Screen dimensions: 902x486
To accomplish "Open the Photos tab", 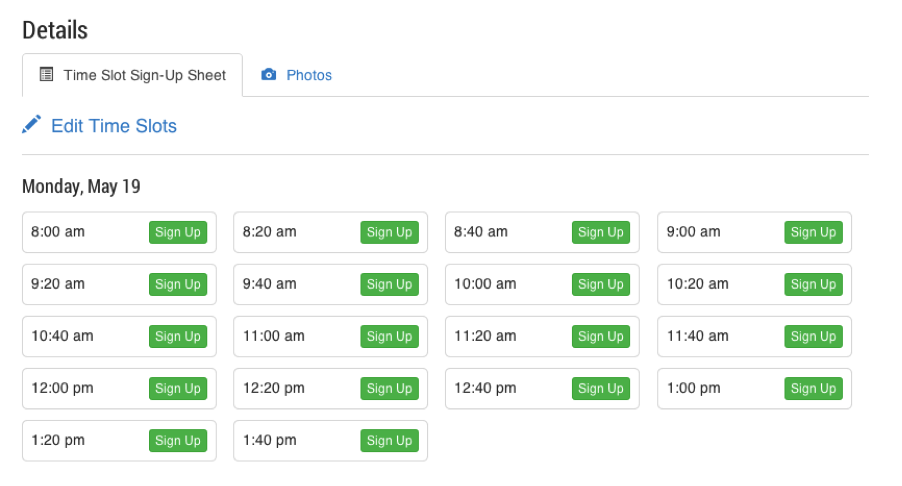I will pos(297,75).
